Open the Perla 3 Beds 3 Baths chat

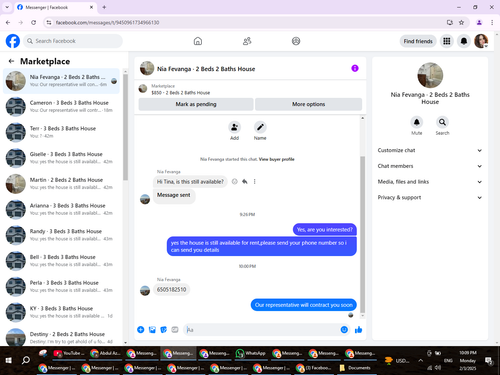(62, 286)
